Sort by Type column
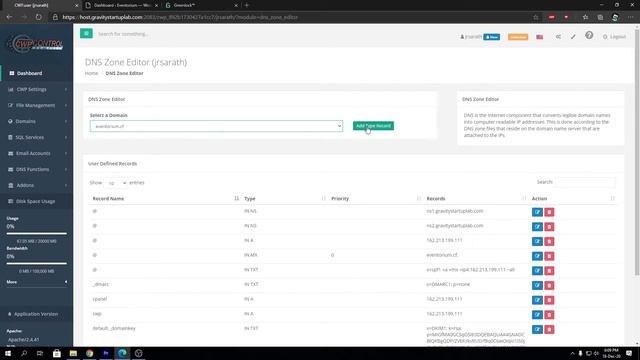Viewport: 640px width, 360px height. (x=284, y=198)
